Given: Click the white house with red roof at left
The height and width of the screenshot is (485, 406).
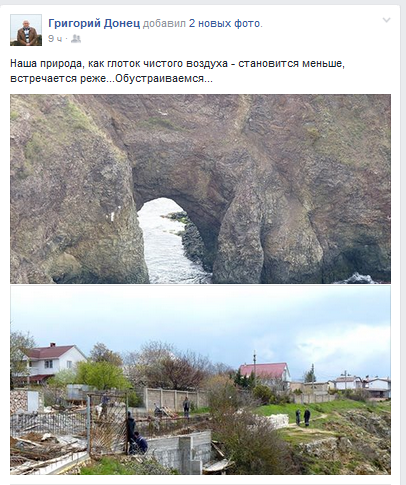Looking at the screenshot, I should point(50,363).
